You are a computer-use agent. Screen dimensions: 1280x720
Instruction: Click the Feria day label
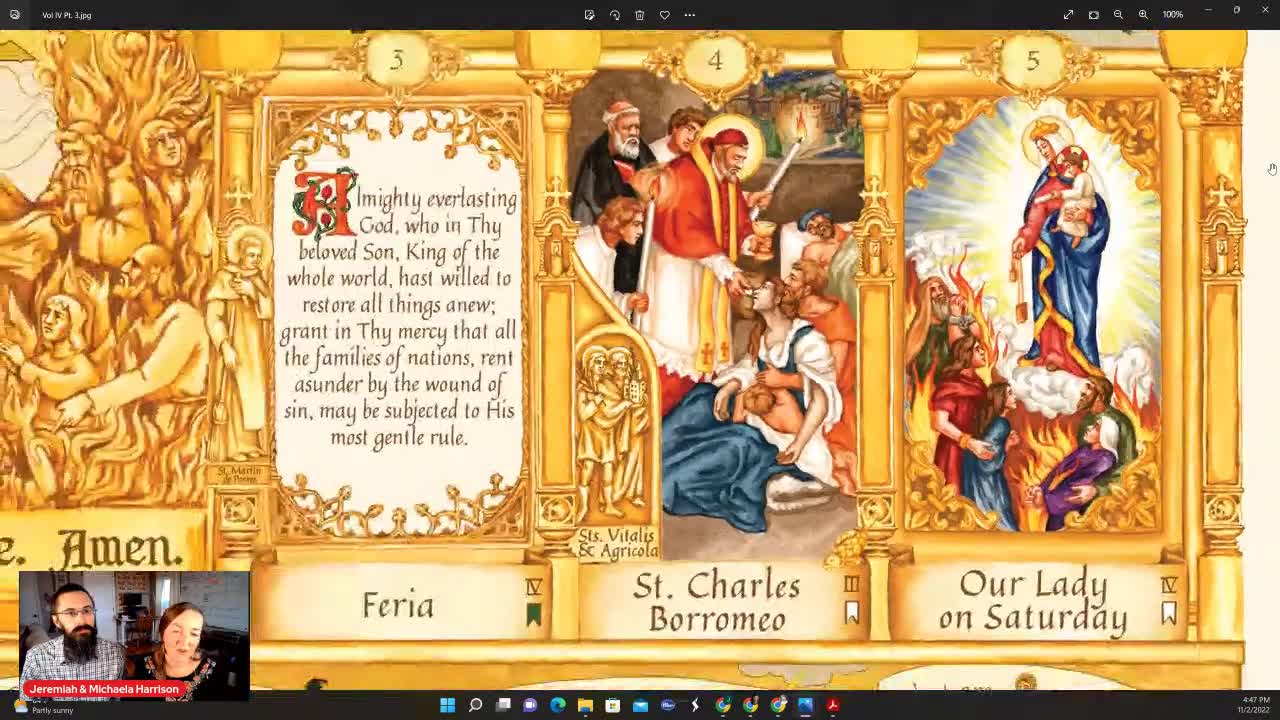398,605
